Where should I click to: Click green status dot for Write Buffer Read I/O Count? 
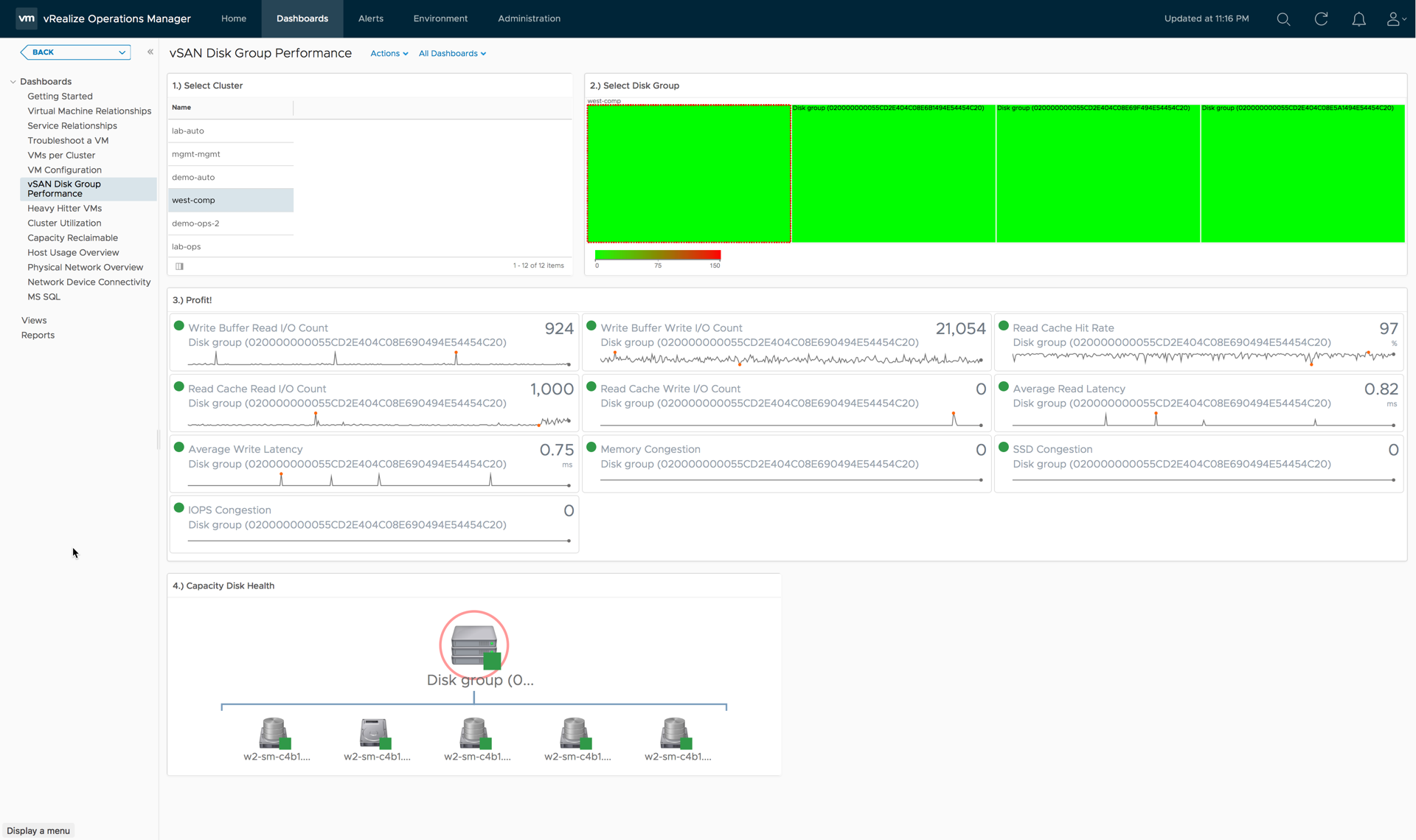click(x=178, y=325)
